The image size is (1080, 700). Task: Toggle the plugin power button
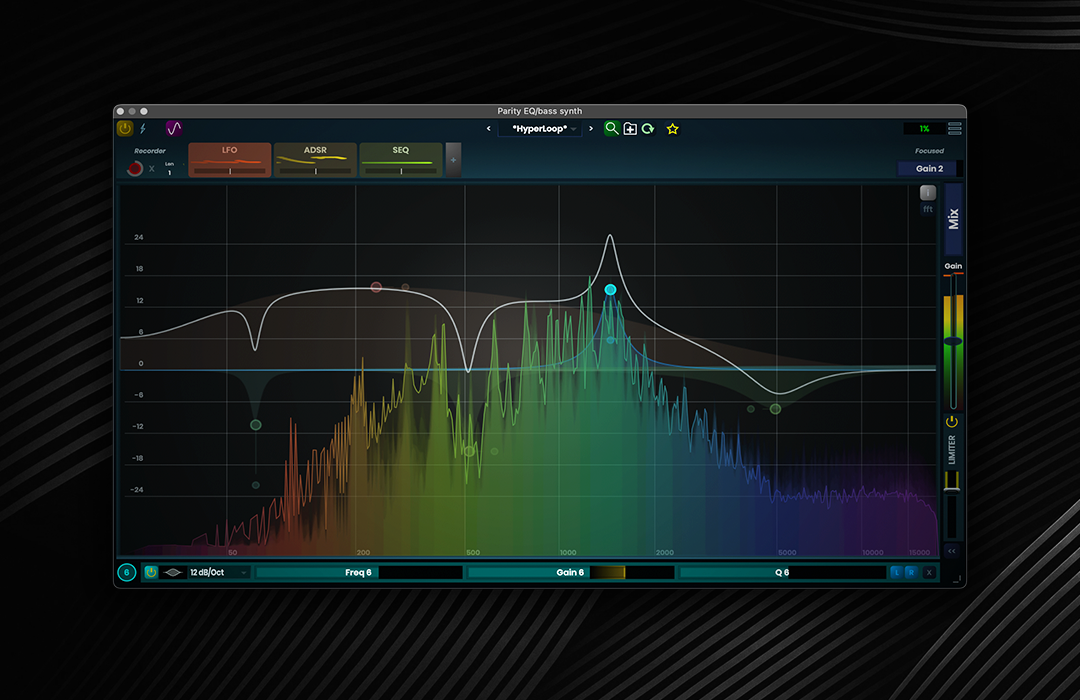(x=125, y=129)
